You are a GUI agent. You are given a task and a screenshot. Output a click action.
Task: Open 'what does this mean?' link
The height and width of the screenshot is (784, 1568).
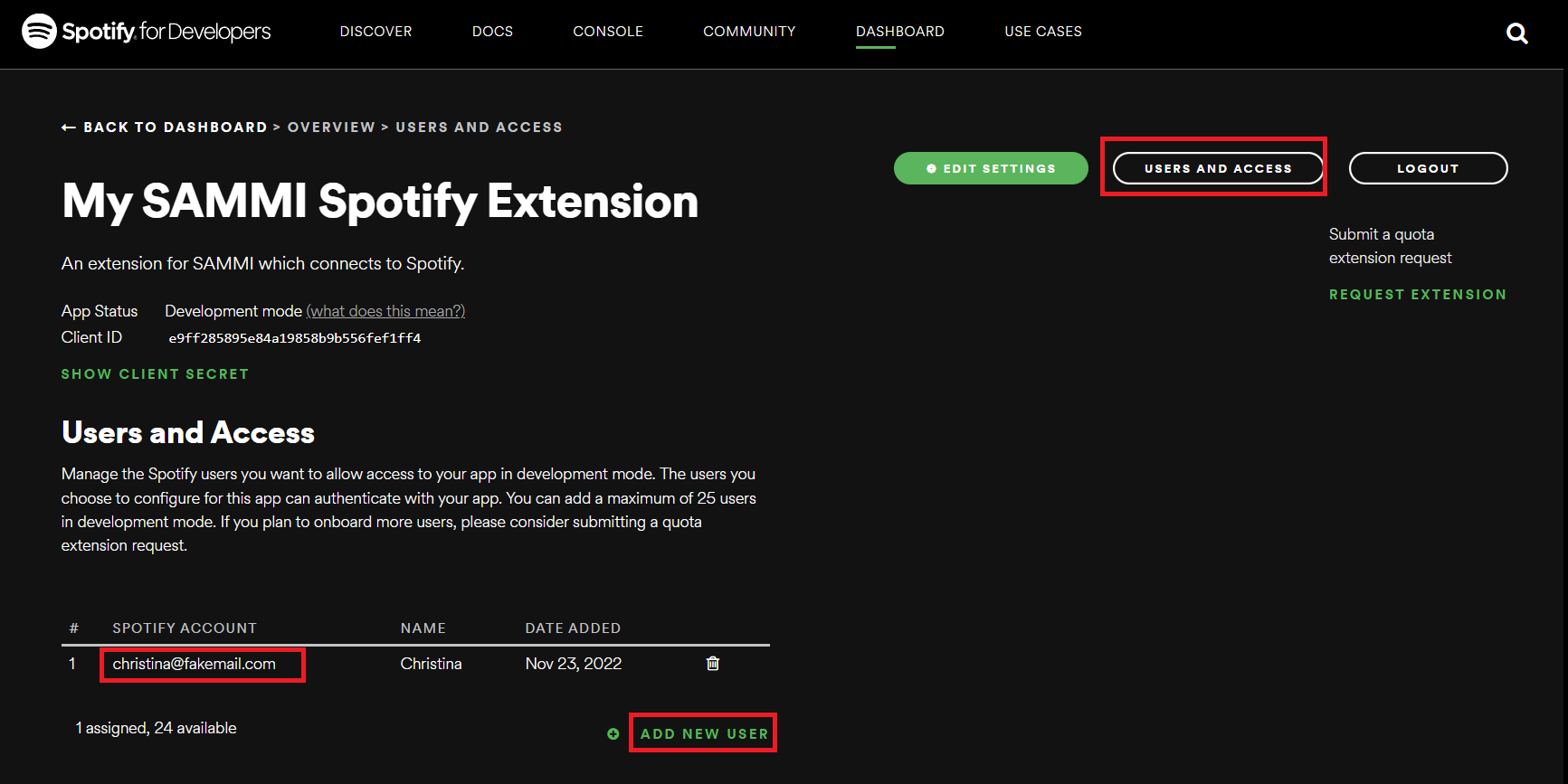pos(385,311)
